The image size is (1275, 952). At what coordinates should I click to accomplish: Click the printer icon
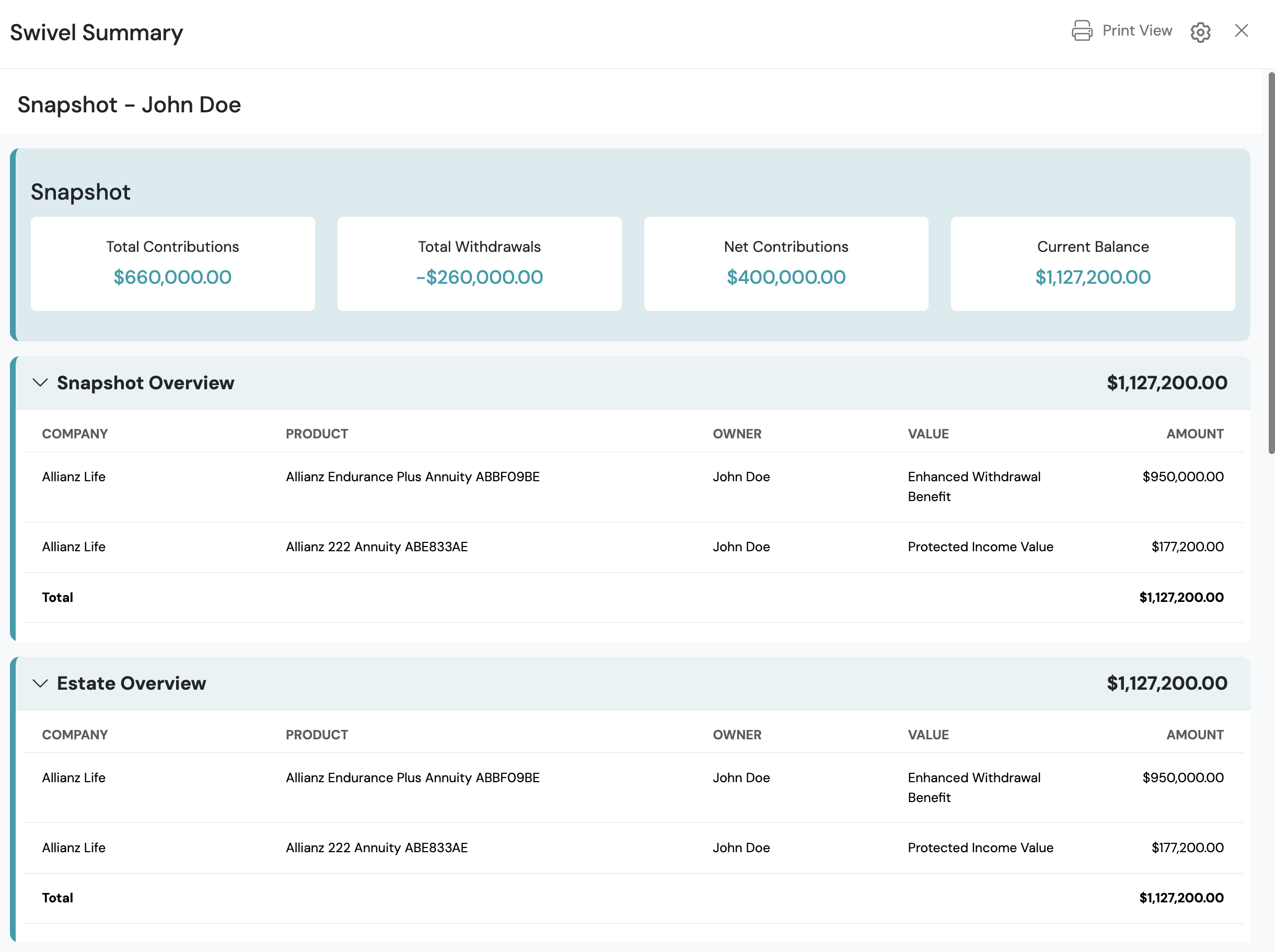1082,30
